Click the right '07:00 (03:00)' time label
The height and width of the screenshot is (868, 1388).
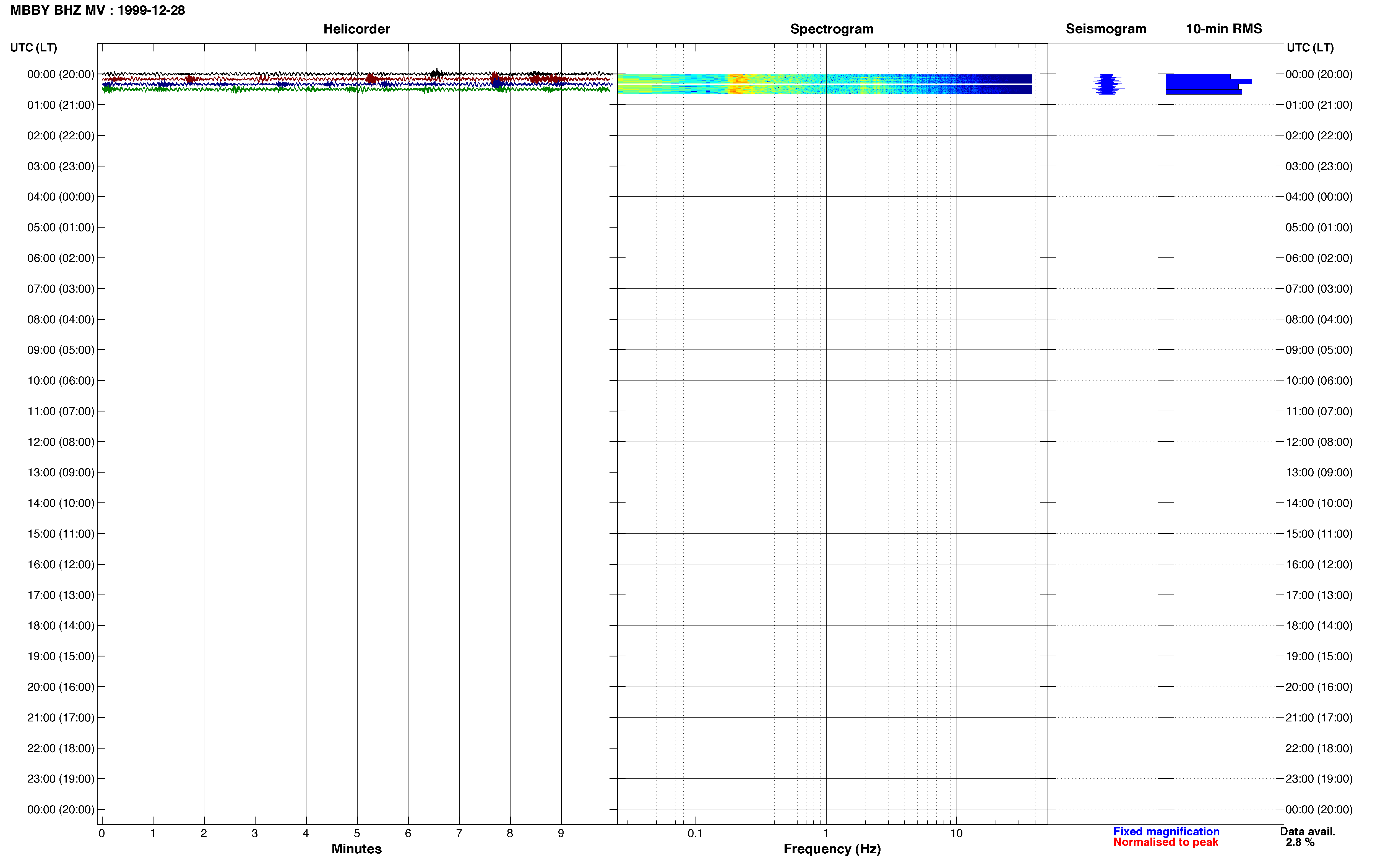tap(1319, 289)
